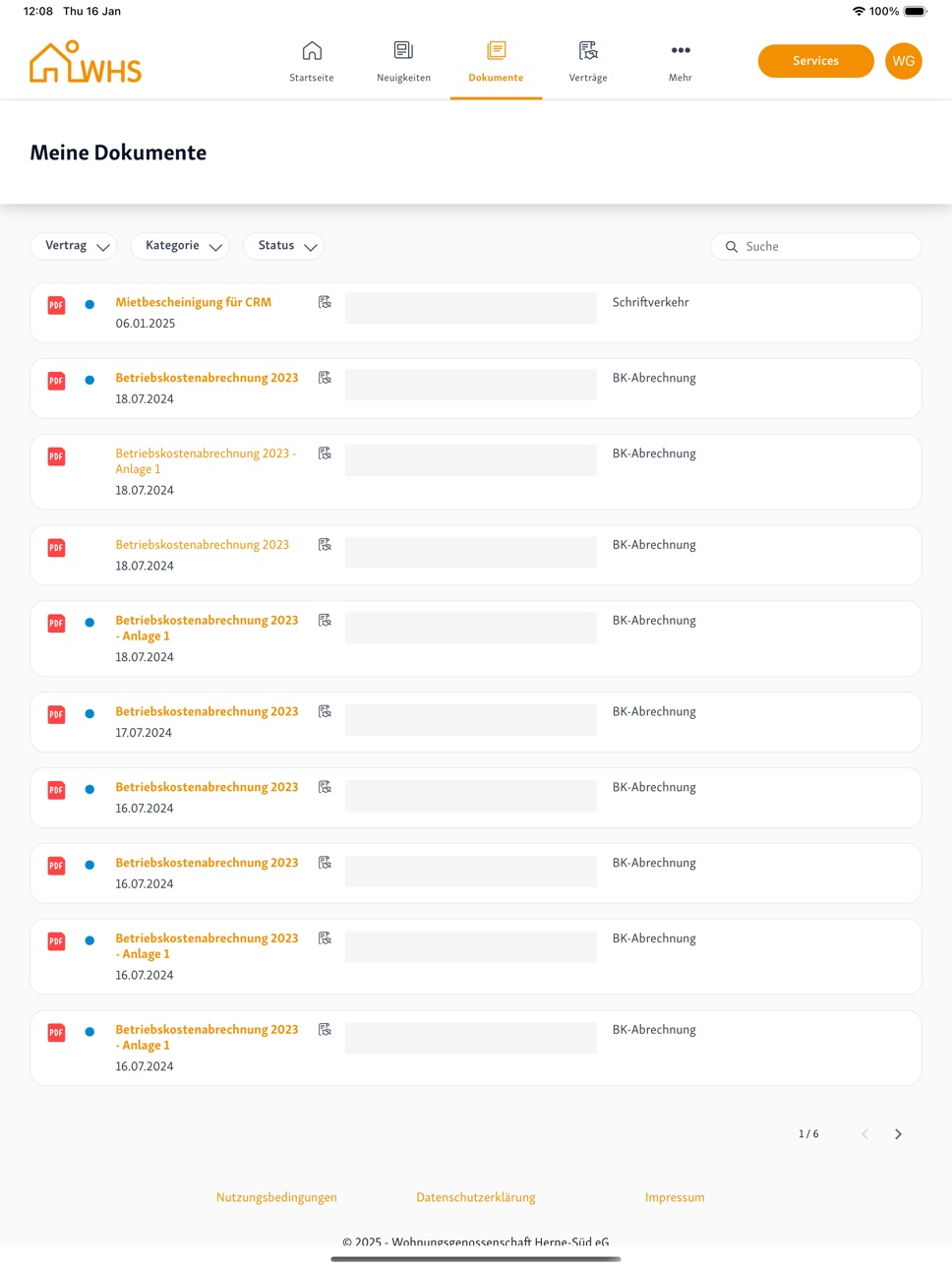Expand the Status filter dropdown
The height and width of the screenshot is (1269, 952).
coord(284,246)
